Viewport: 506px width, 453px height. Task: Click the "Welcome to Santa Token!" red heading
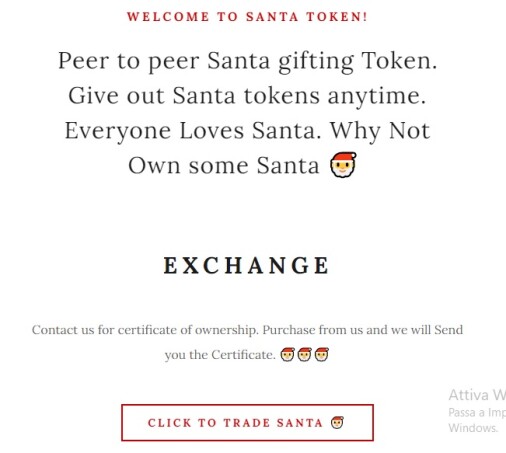247,17
